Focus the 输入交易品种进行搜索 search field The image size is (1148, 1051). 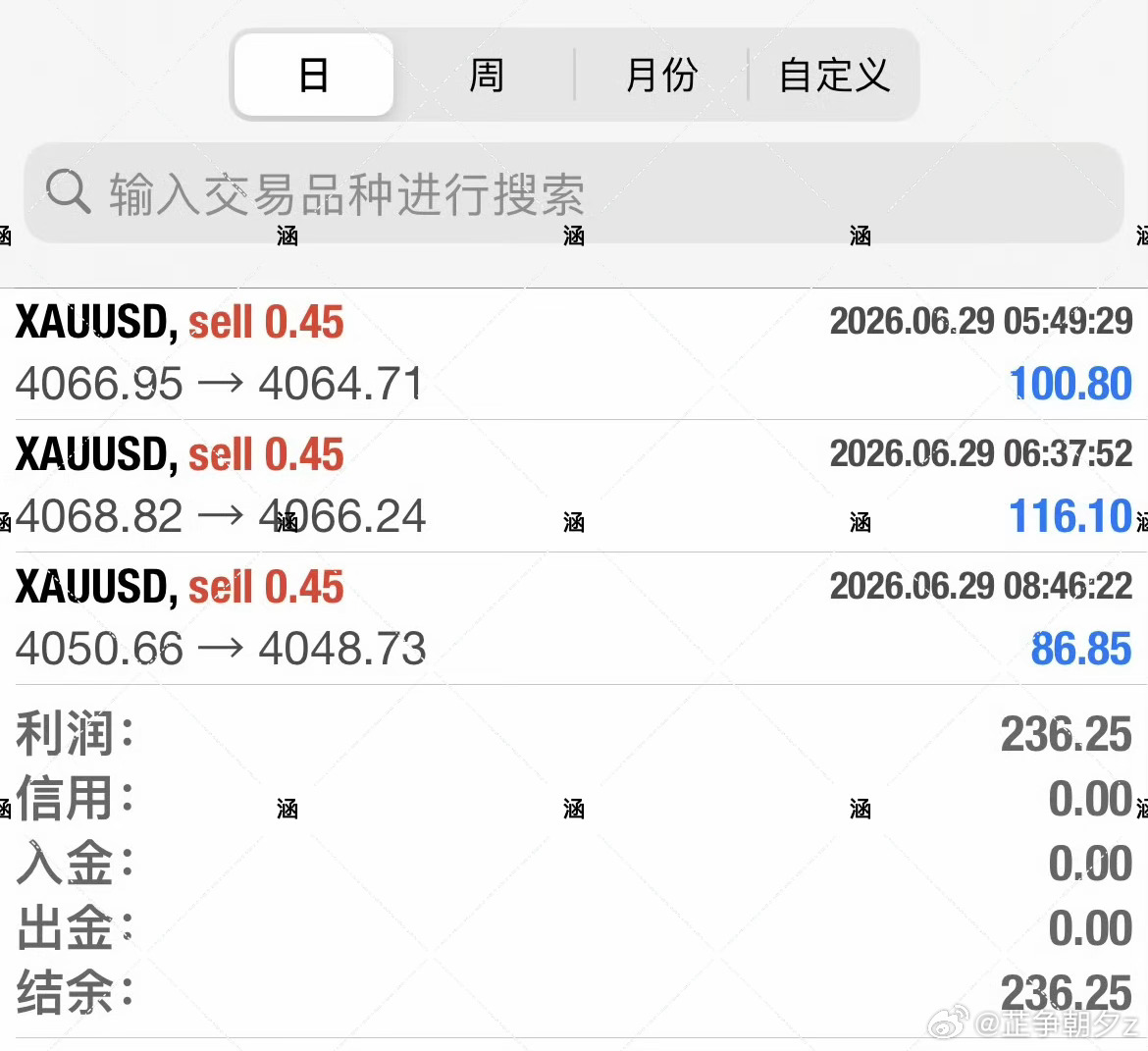coord(574,192)
